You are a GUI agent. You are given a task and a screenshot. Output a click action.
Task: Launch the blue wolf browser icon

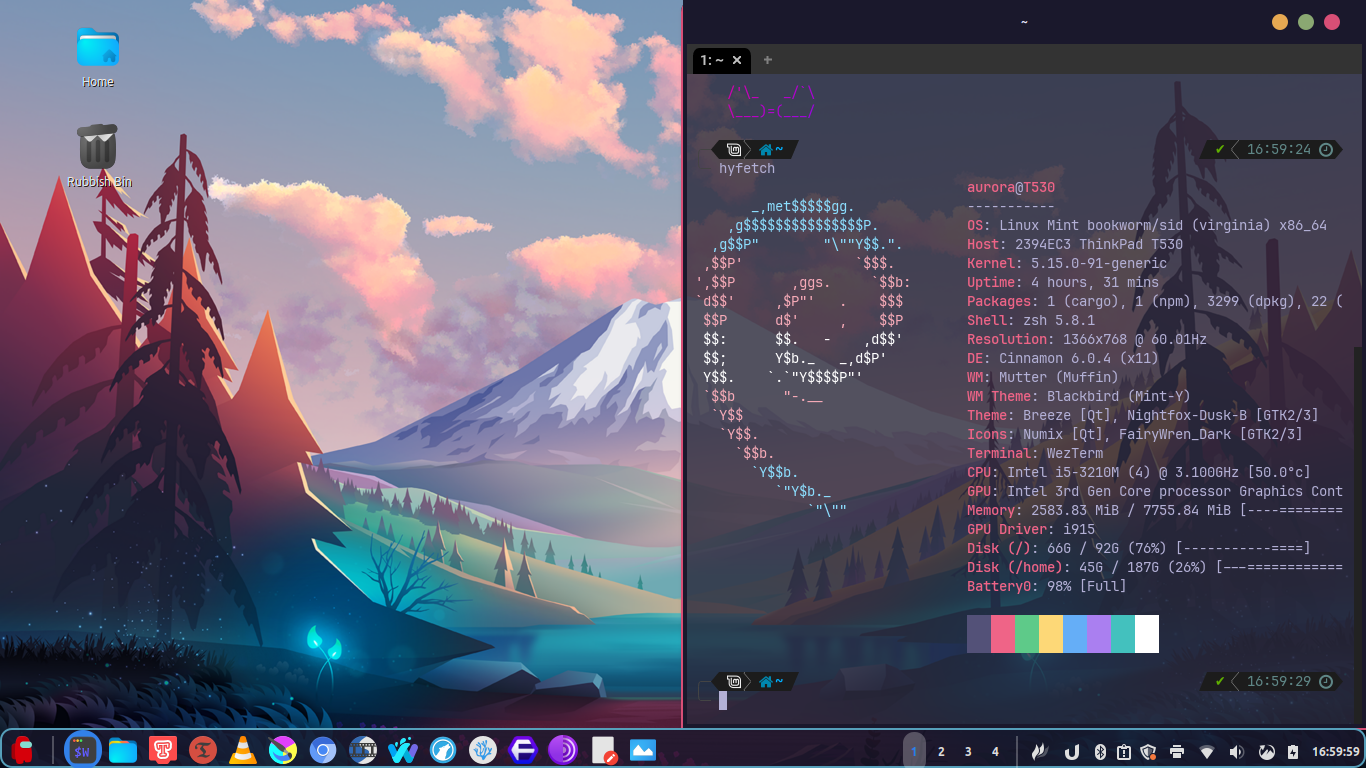(x=443, y=749)
